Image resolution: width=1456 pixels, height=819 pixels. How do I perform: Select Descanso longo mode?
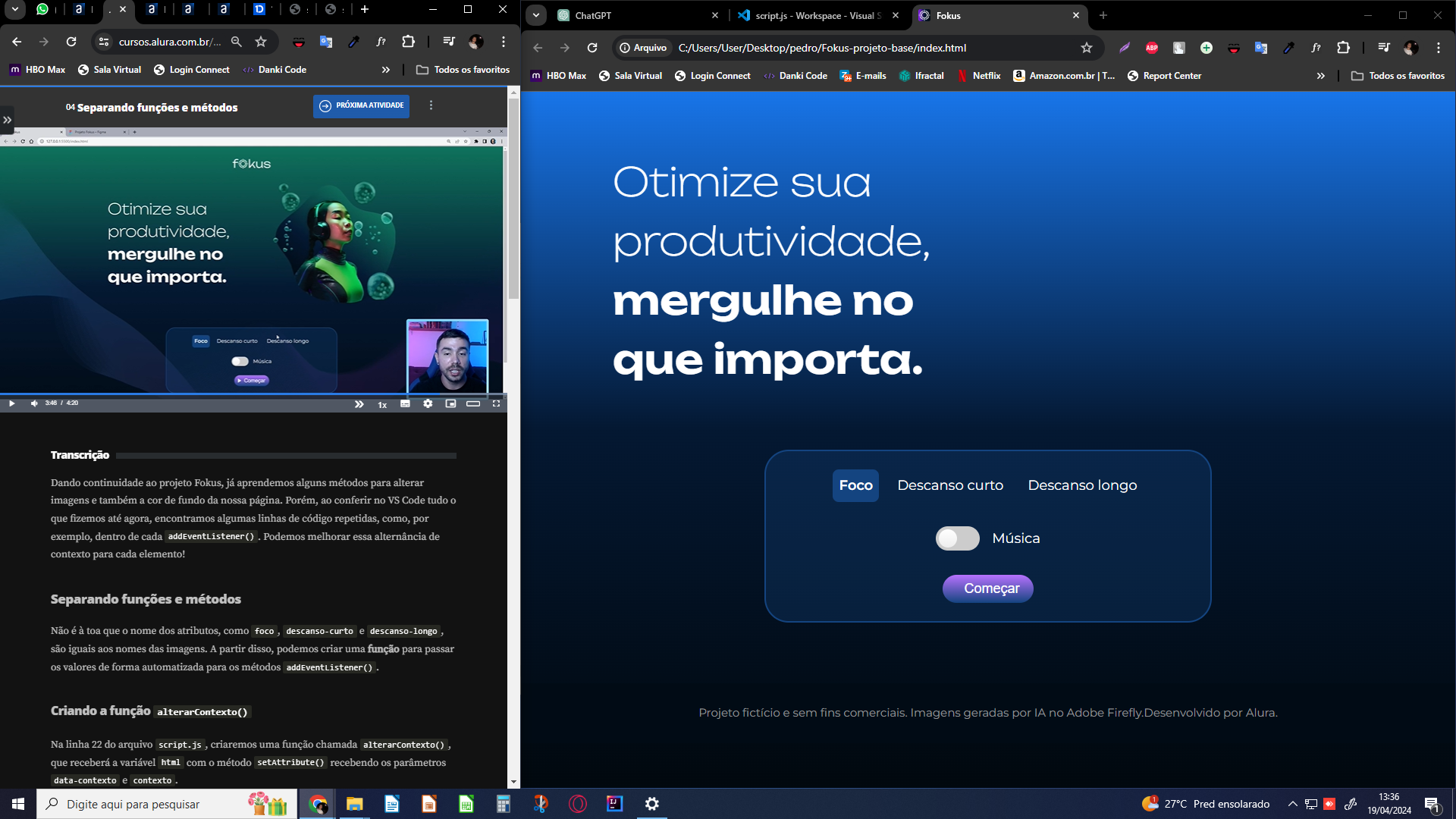coord(1082,485)
